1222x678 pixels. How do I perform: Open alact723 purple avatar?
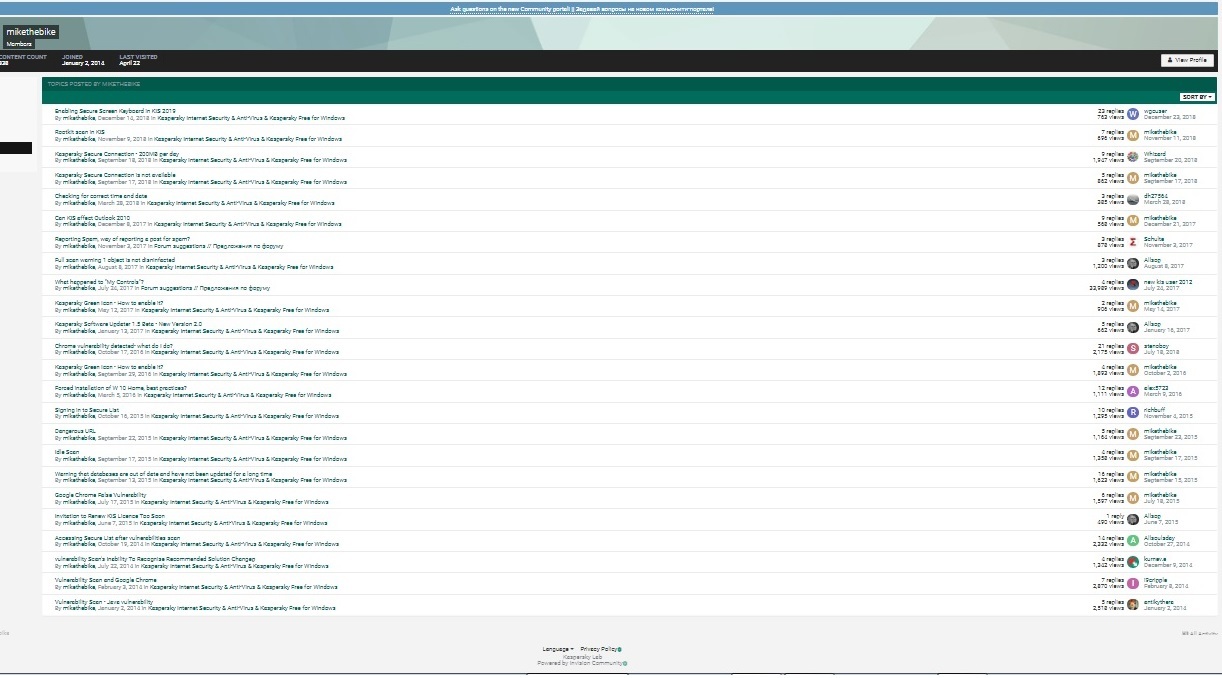pyautogui.click(x=1133, y=391)
